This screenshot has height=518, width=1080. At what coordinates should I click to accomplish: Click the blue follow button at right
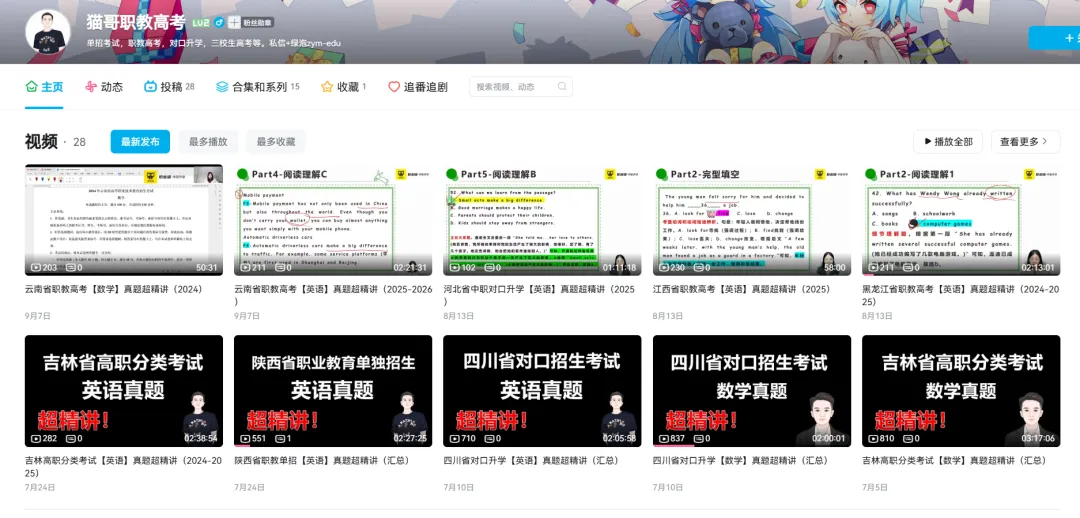point(1054,38)
